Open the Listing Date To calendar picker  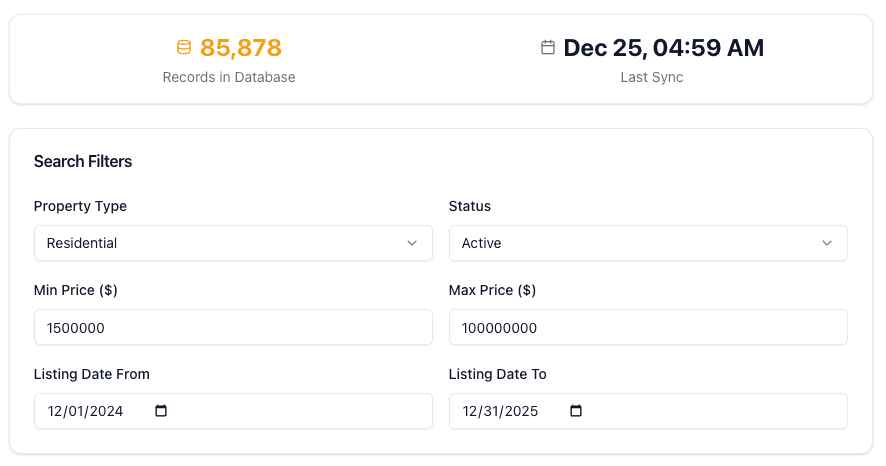point(575,411)
